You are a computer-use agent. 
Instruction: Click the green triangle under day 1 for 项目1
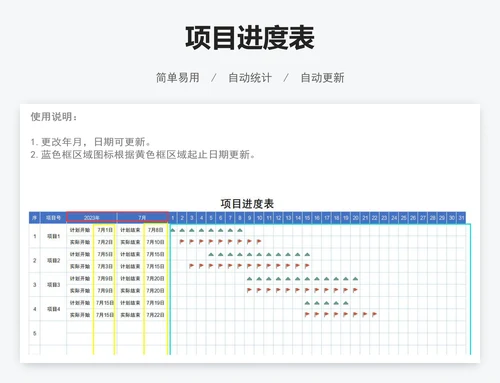pos(173,230)
